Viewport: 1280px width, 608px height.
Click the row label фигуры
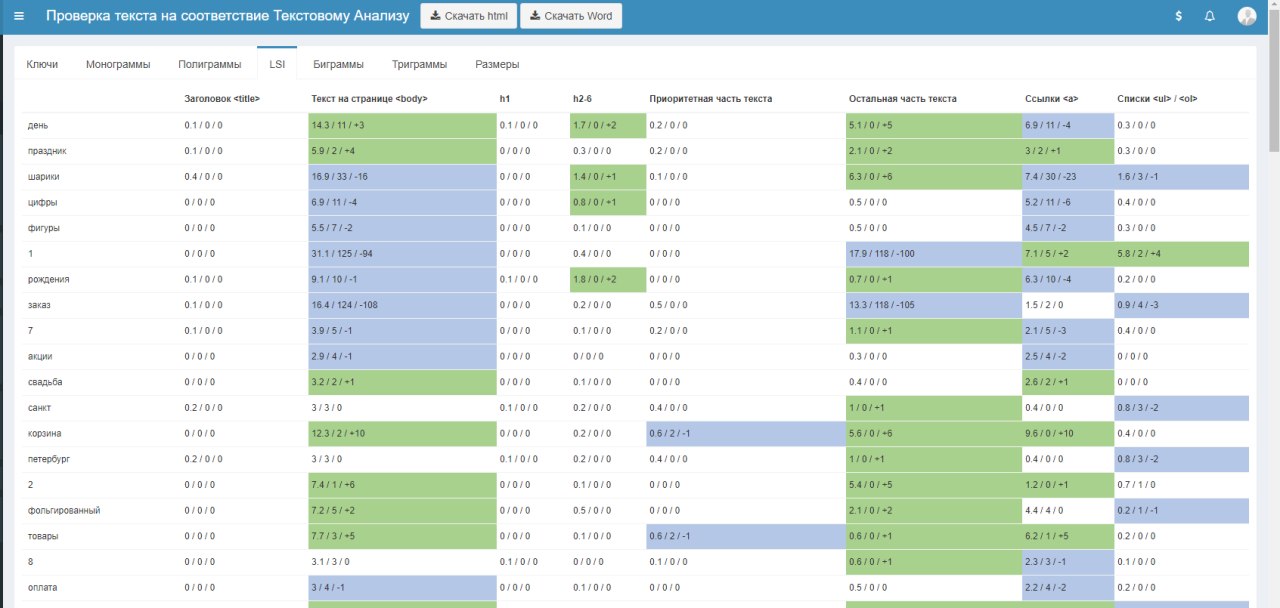[44, 228]
